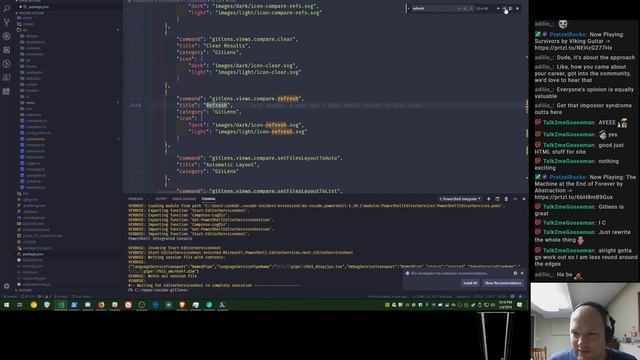Kill terminal using the trash icon
The image size is (640, 360).
click(506, 199)
